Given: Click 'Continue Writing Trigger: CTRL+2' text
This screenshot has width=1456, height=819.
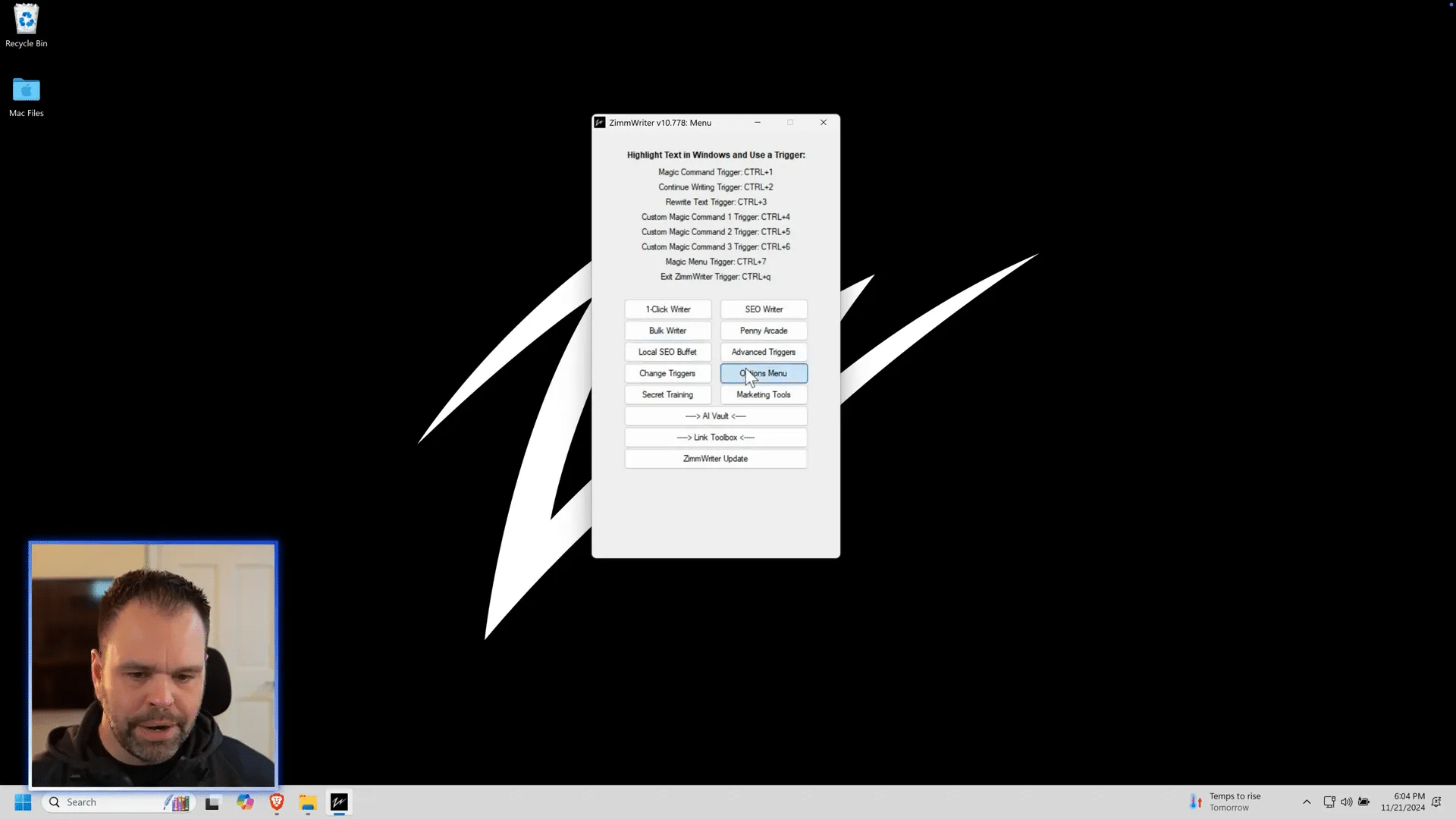Looking at the screenshot, I should tap(716, 187).
